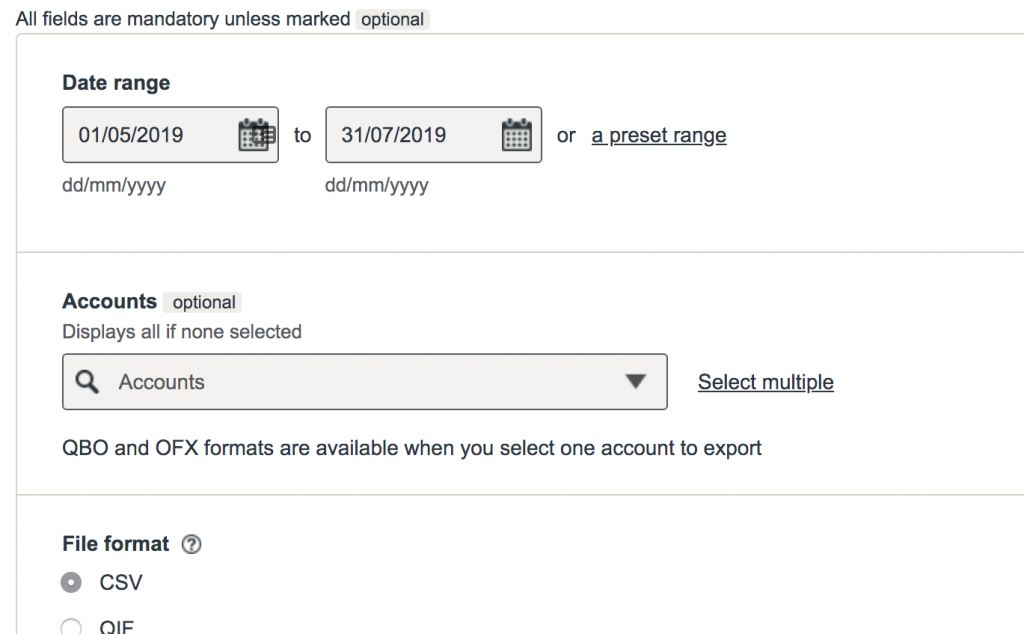Open the end date calendar picker
The image size is (1024, 634).
tap(516, 135)
